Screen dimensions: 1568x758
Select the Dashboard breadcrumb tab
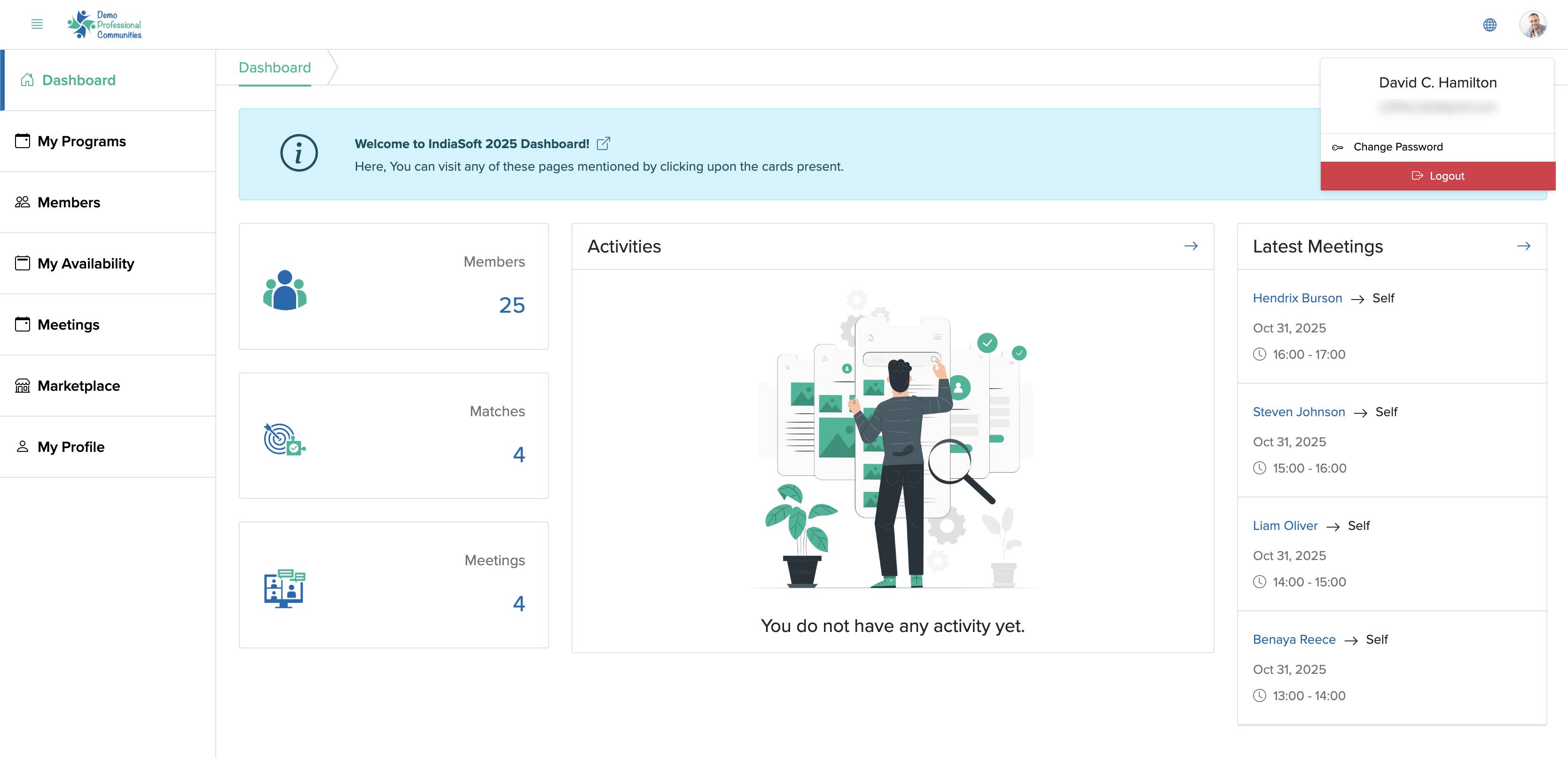[274, 68]
